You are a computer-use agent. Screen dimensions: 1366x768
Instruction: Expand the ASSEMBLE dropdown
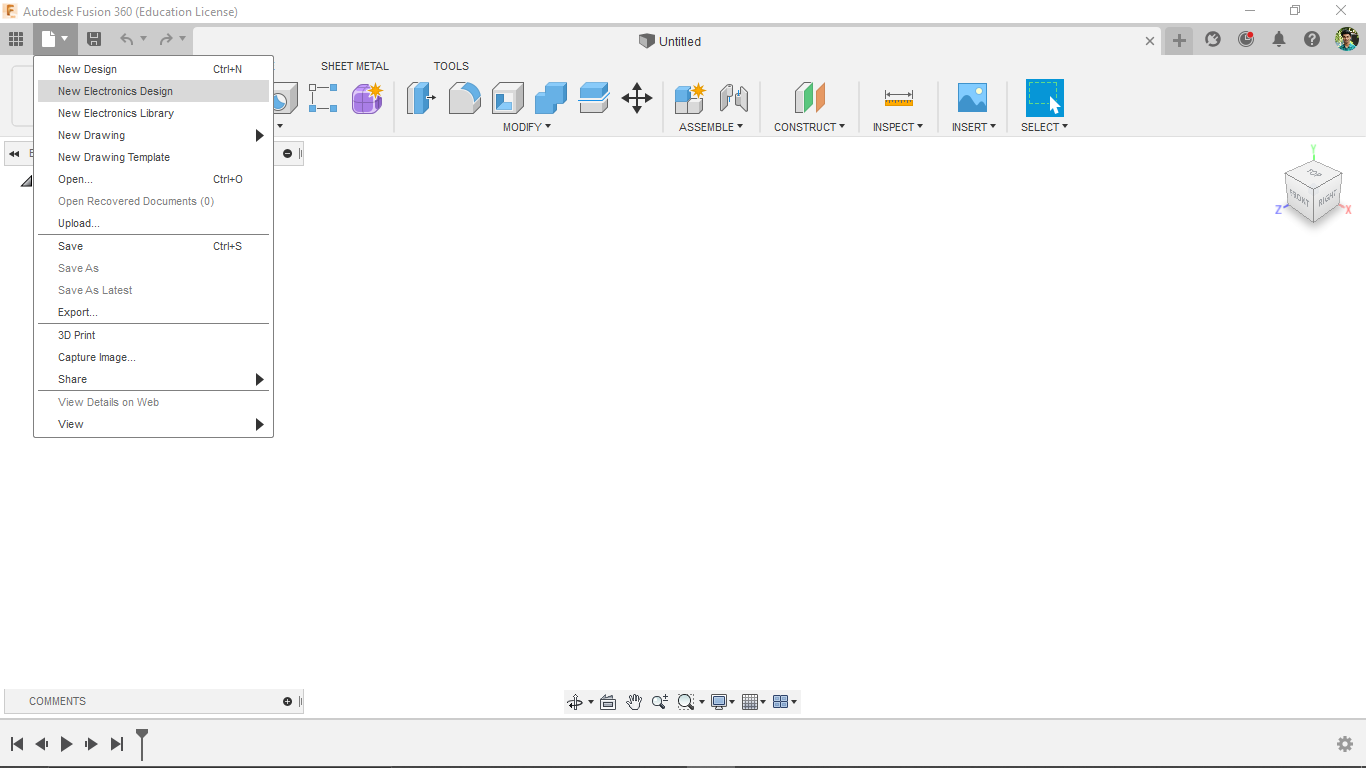tap(711, 127)
